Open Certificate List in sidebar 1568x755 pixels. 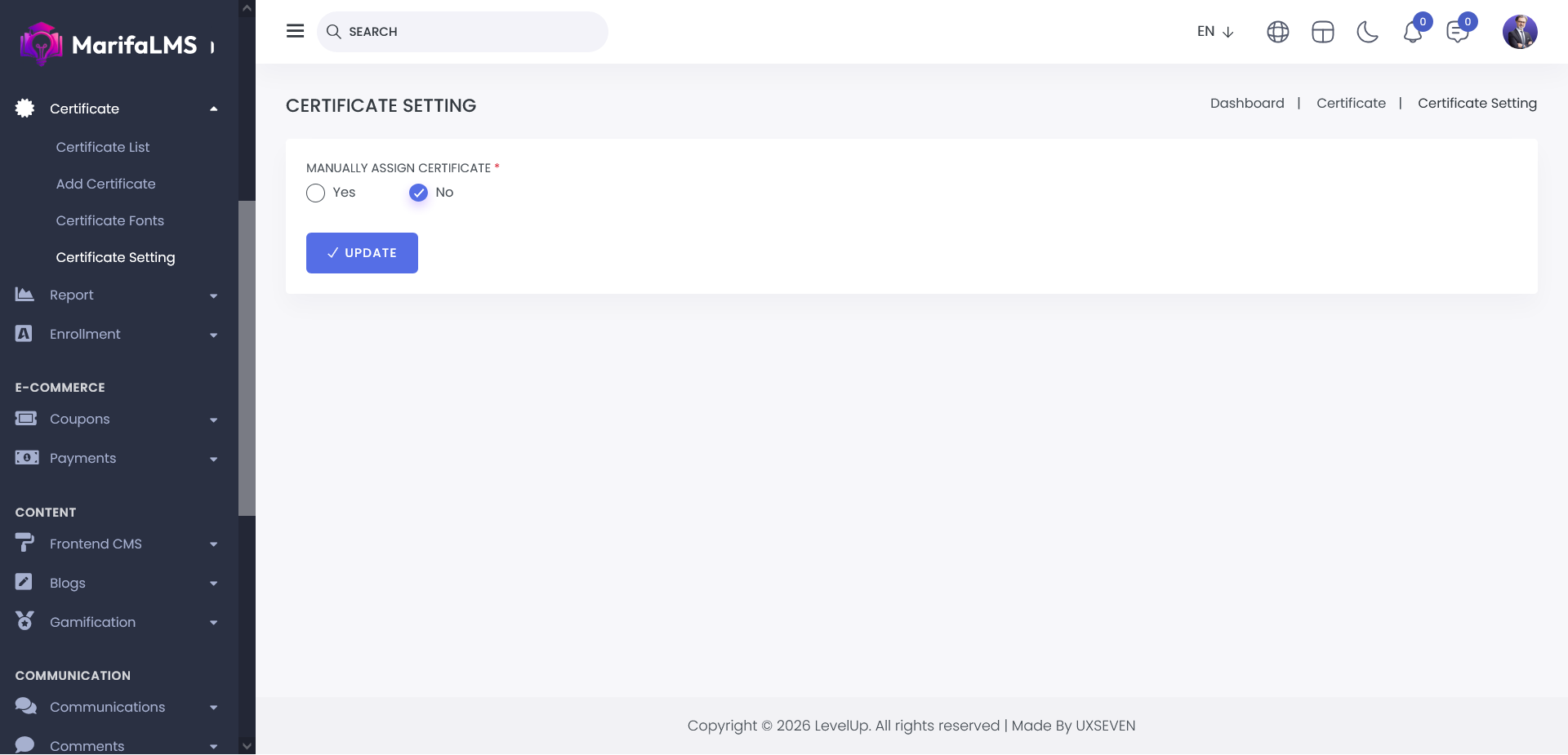pyautogui.click(x=103, y=147)
